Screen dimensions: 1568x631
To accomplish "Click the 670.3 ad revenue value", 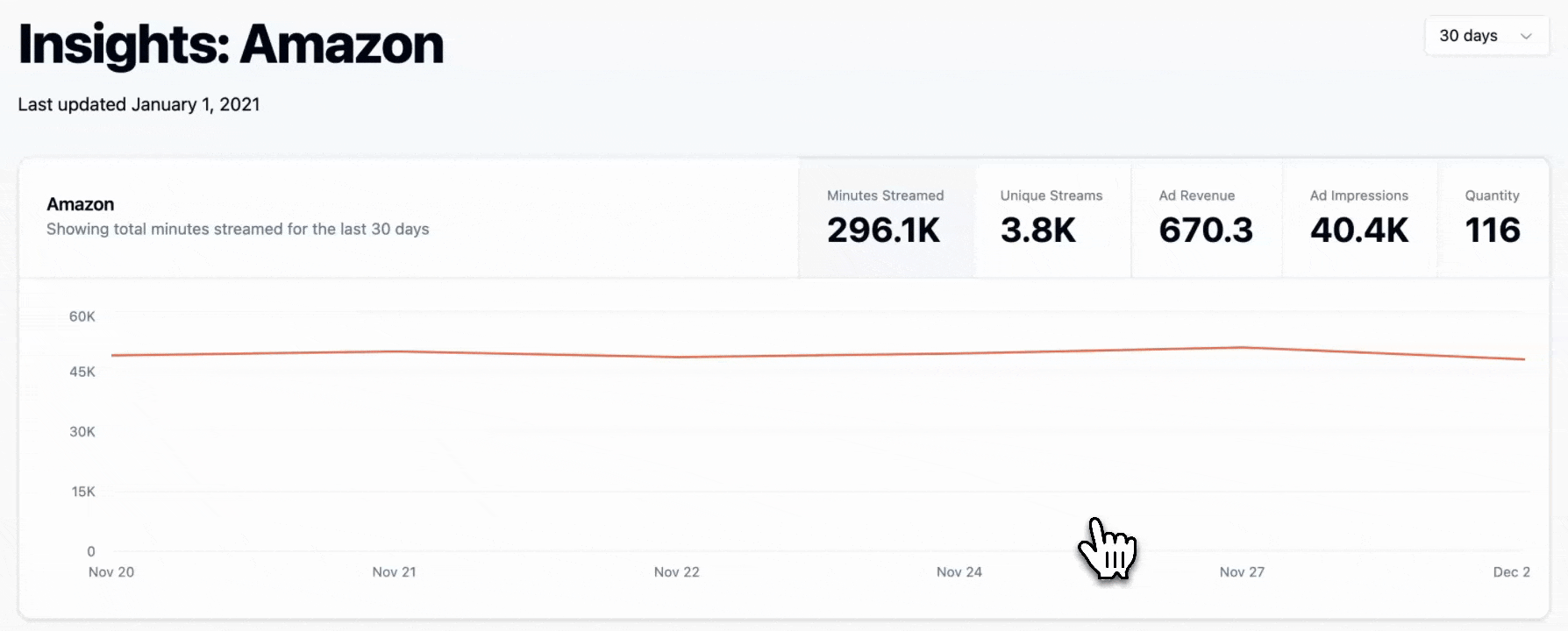I will [1206, 230].
